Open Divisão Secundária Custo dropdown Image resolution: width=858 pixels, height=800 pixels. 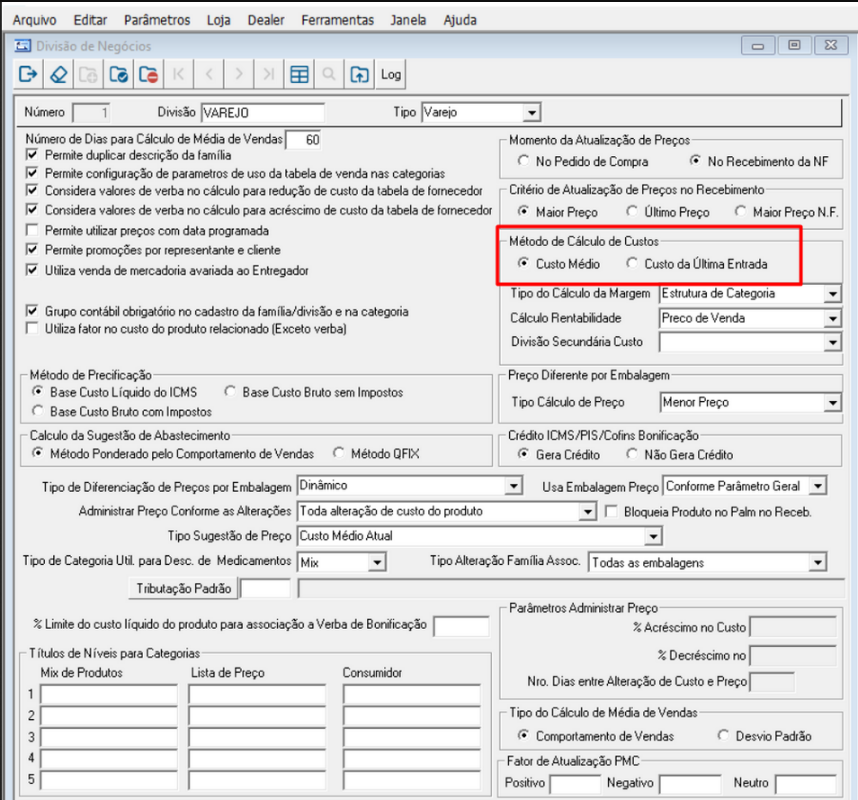coord(832,343)
